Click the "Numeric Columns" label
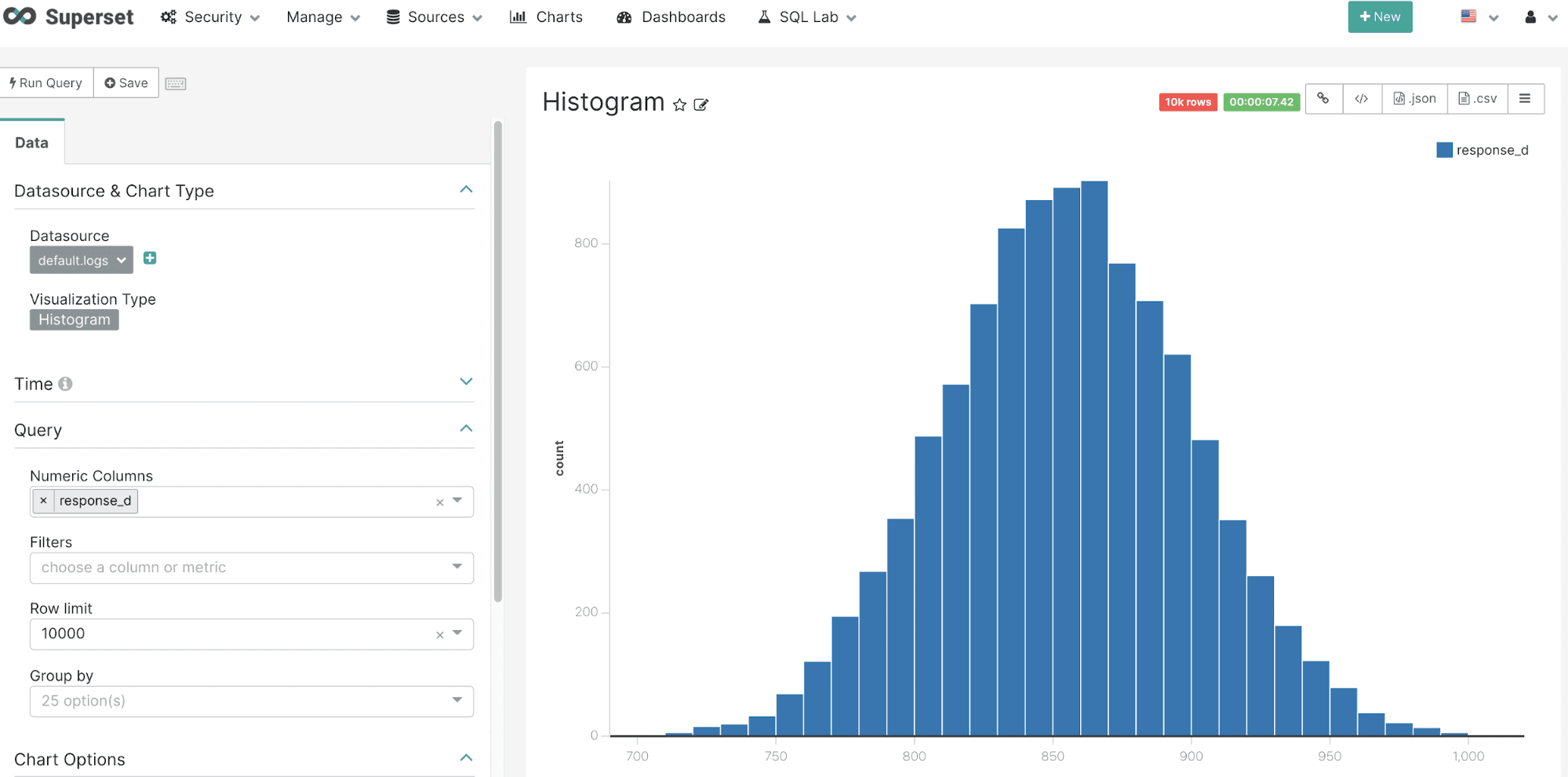1568x777 pixels. (x=91, y=476)
